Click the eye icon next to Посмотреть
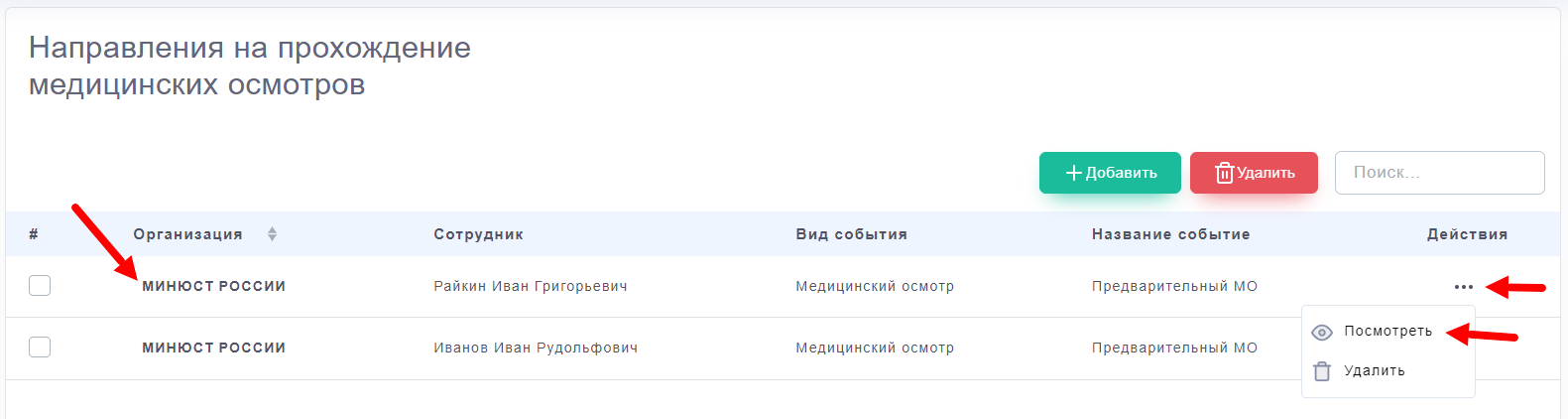The image size is (1568, 419). click(1321, 333)
